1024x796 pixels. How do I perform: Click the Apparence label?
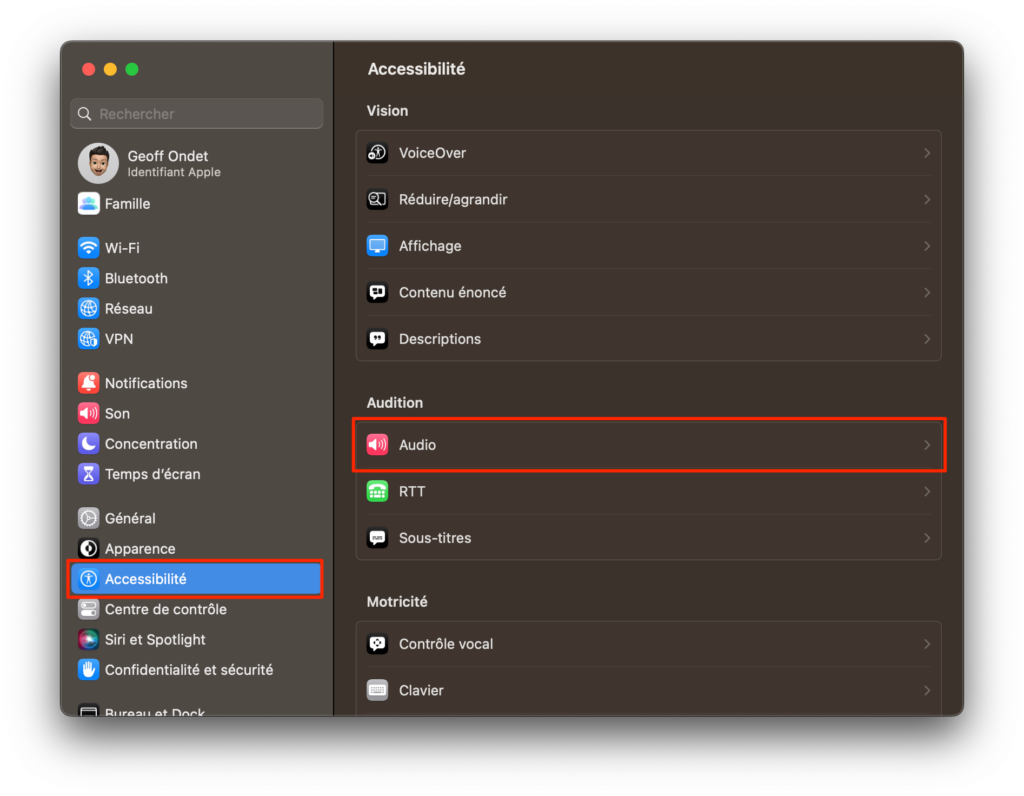pyautogui.click(x=140, y=549)
